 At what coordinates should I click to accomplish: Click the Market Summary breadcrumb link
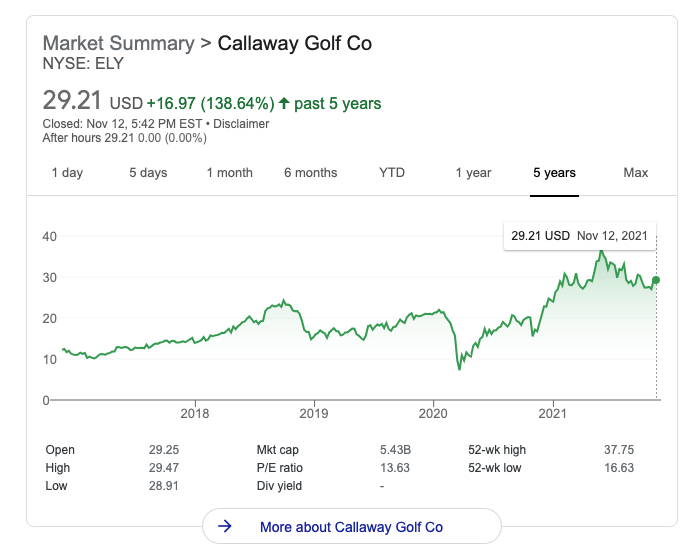[118, 44]
